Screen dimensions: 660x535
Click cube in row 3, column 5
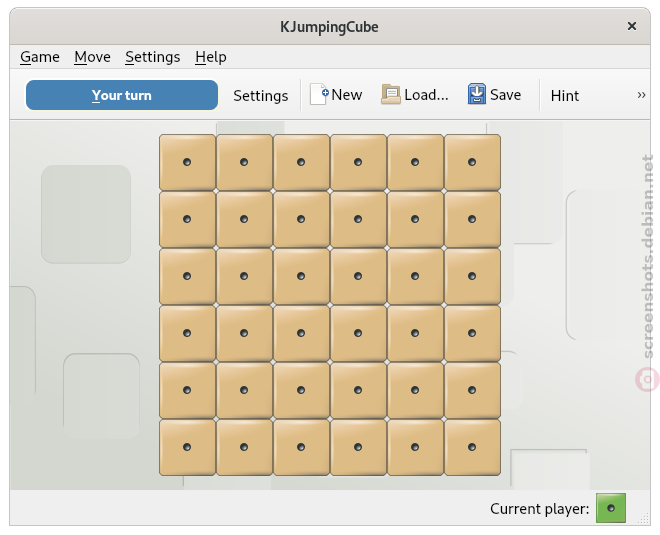pyautogui.click(x=415, y=277)
